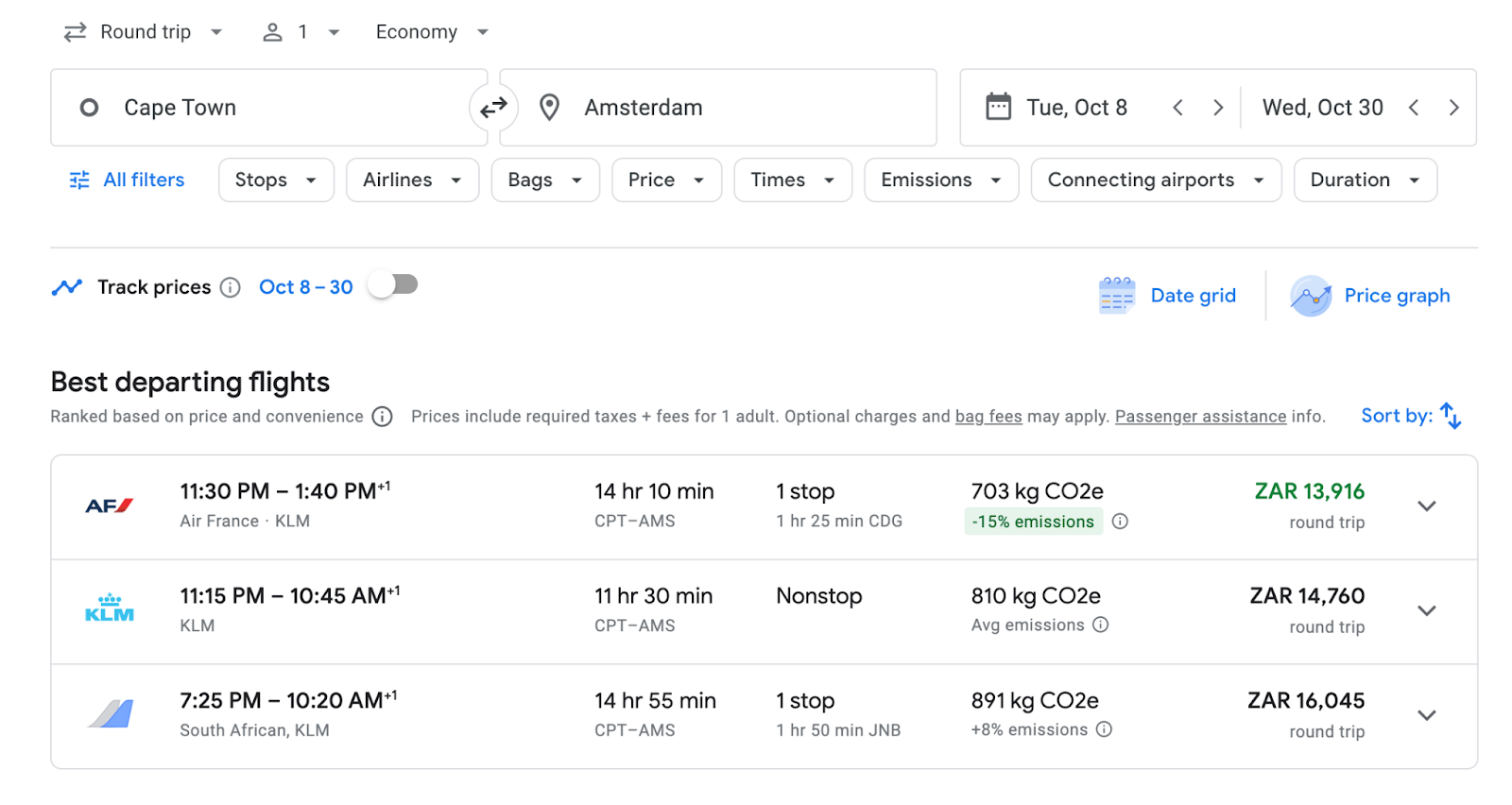Swap origin and destination cities
The width and height of the screenshot is (1512, 805).
pyautogui.click(x=493, y=108)
